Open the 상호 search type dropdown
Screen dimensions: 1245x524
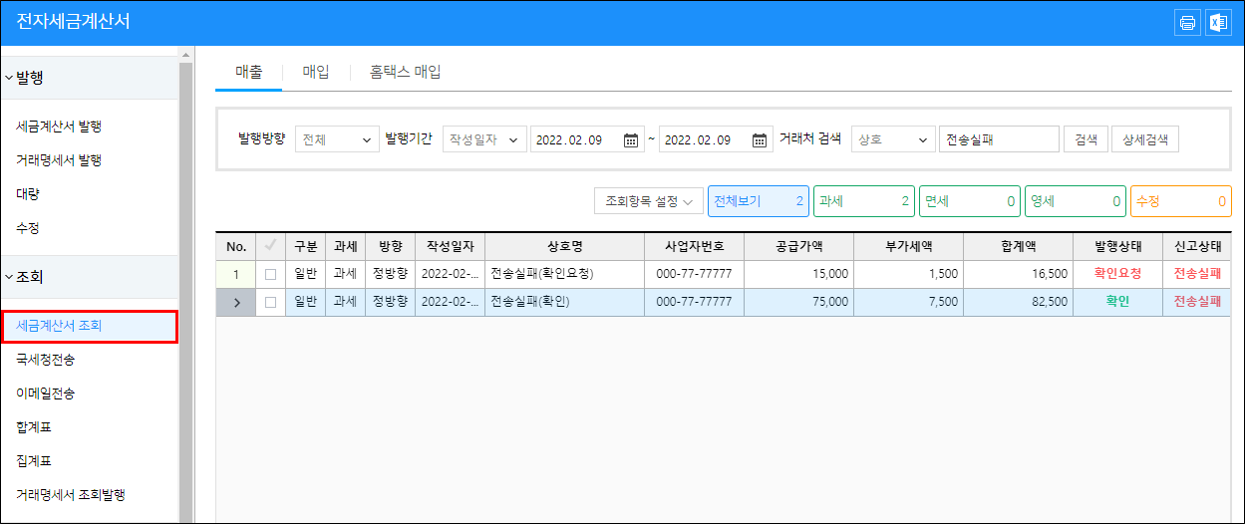(x=892, y=140)
